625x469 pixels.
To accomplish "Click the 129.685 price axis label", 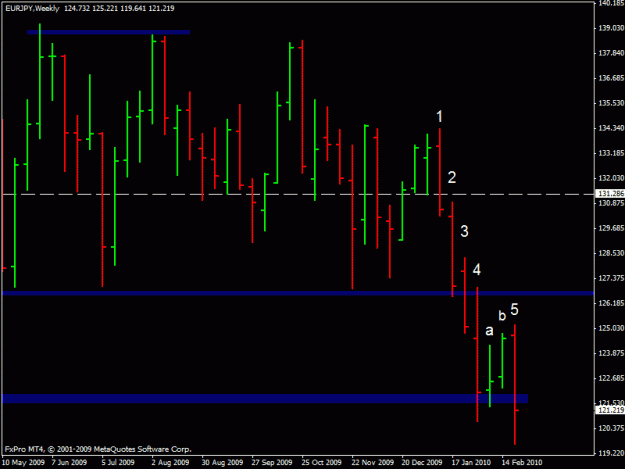I will click(611, 228).
